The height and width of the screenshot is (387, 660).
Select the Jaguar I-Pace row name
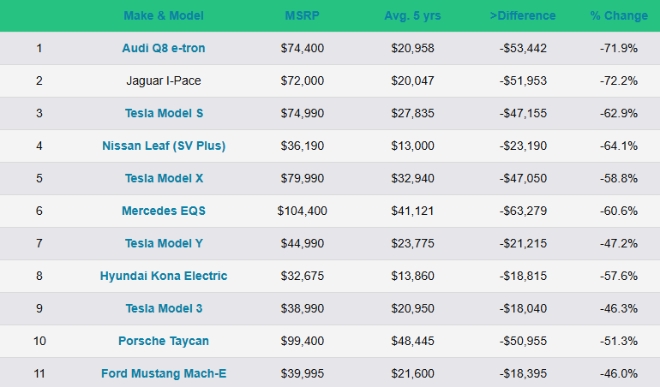163,80
